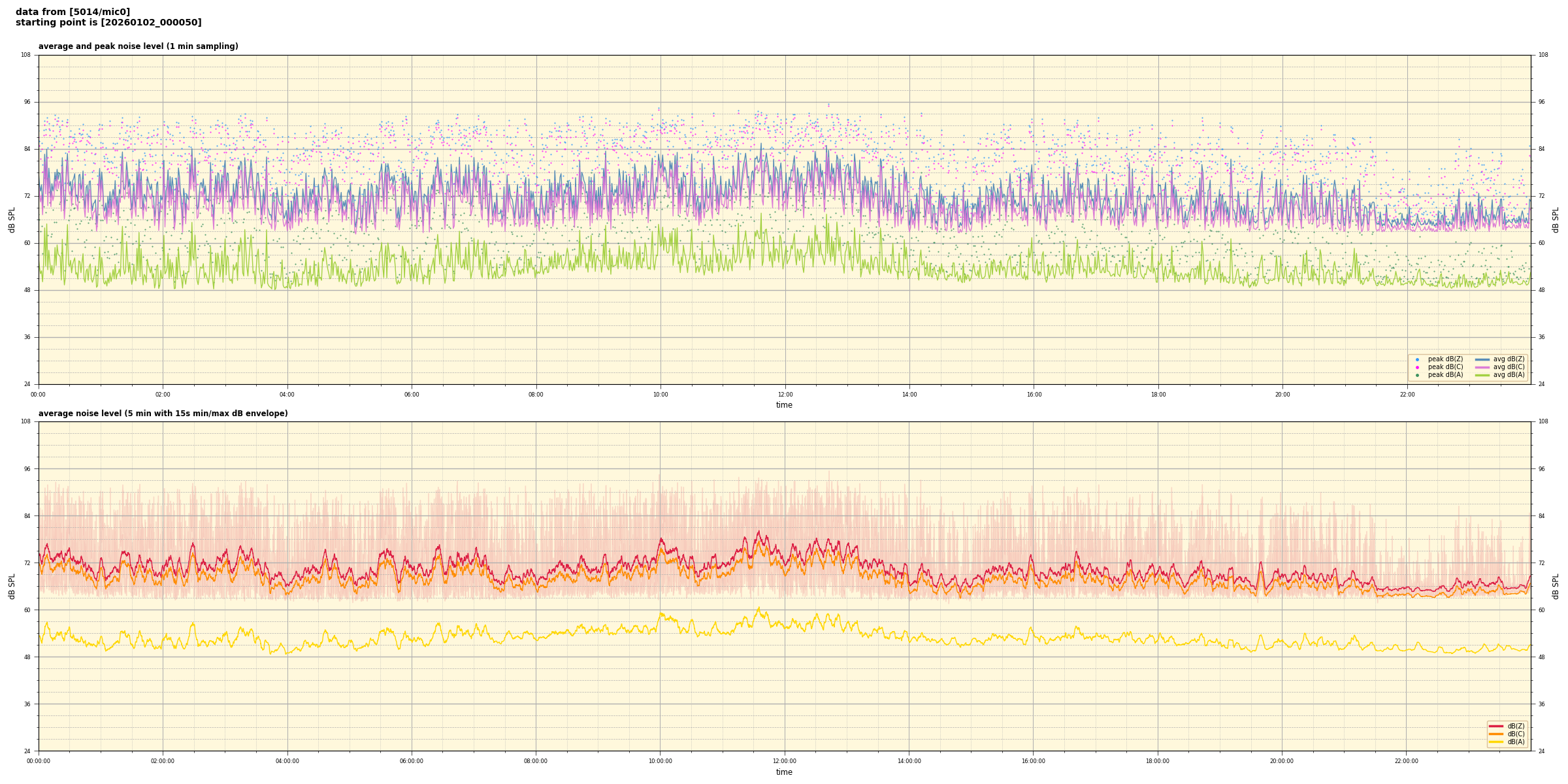Click the 06:00:00 tick on bottom chart axis

point(412,761)
